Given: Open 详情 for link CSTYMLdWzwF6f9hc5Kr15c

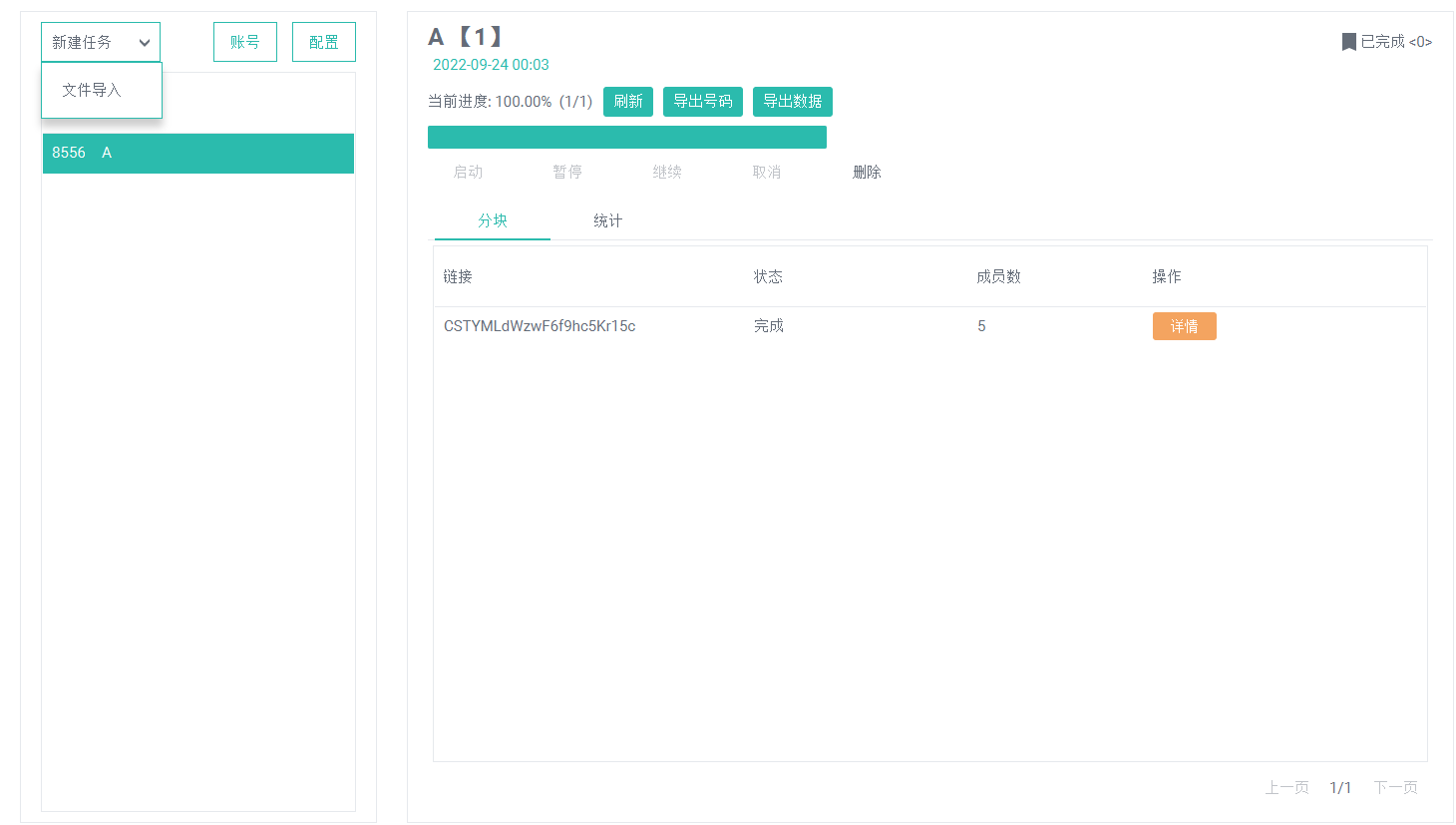Looking at the screenshot, I should 1185,326.
